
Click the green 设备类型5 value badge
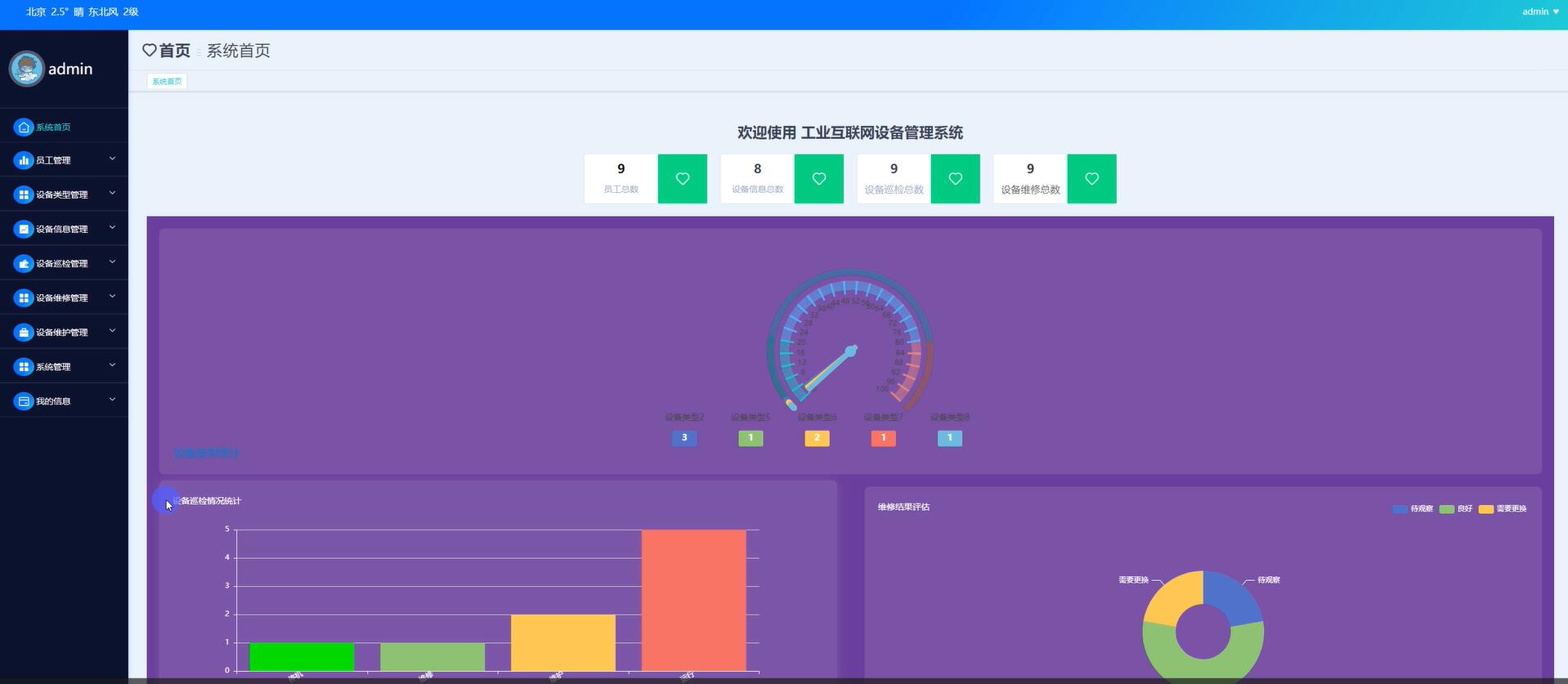tap(750, 438)
